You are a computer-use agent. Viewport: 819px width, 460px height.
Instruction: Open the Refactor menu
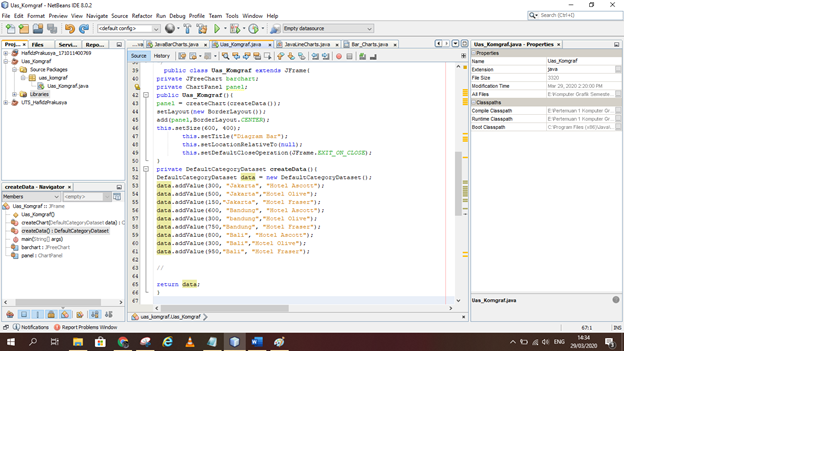(x=142, y=16)
